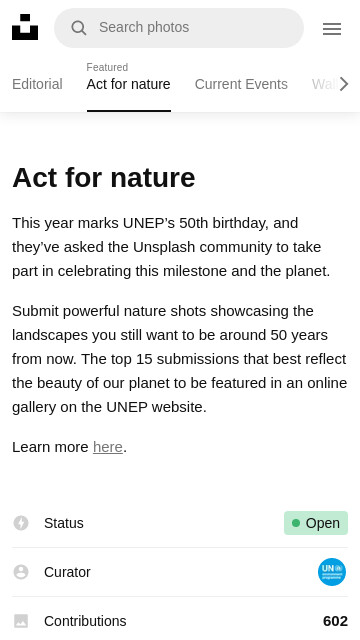
Task: Click the Curator person icon
Action: coord(21,572)
